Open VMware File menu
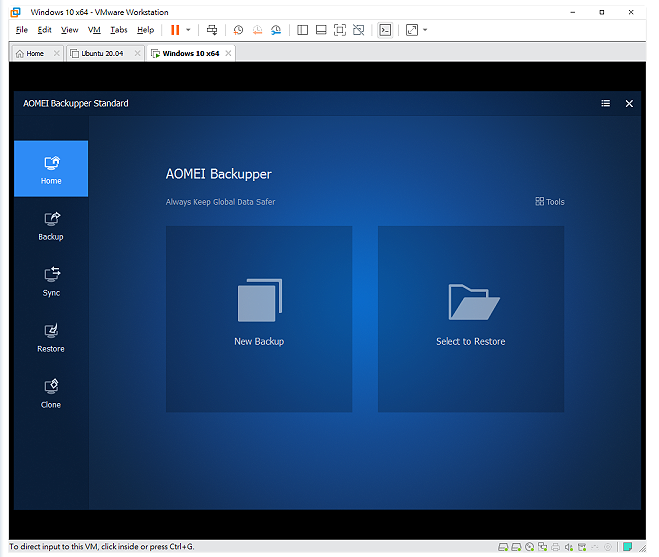The image size is (659, 557). 21,30
